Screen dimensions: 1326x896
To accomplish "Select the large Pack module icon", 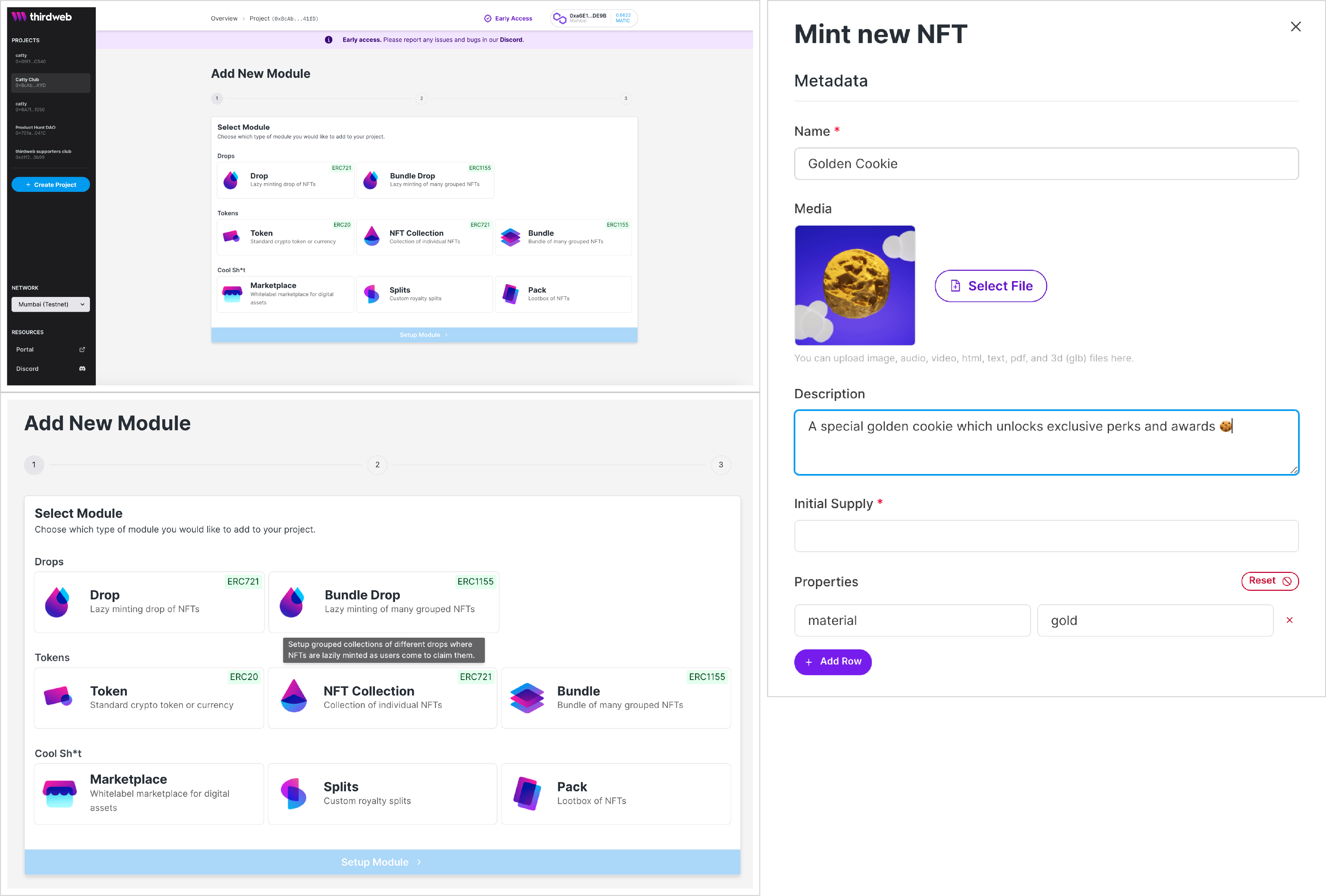I will point(527,793).
